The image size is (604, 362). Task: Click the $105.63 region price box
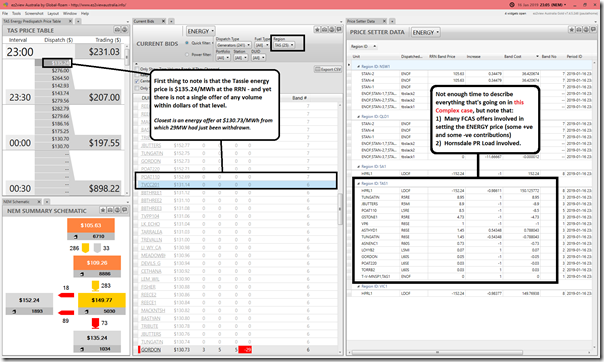91,225
